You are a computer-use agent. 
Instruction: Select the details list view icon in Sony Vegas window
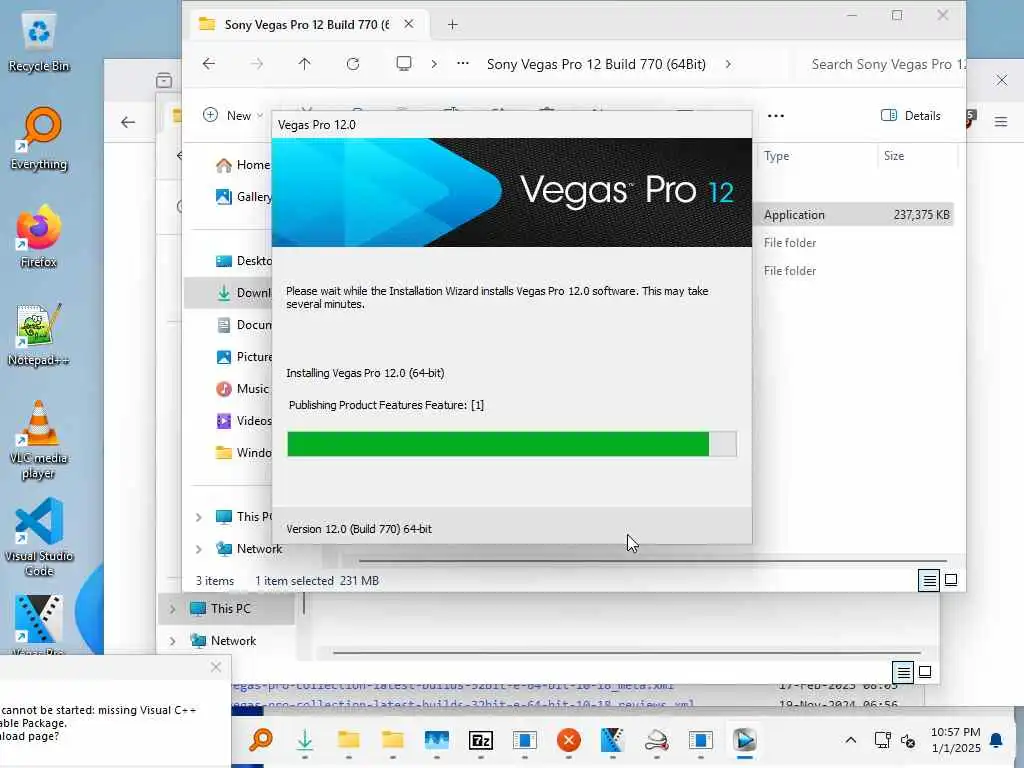(x=929, y=580)
